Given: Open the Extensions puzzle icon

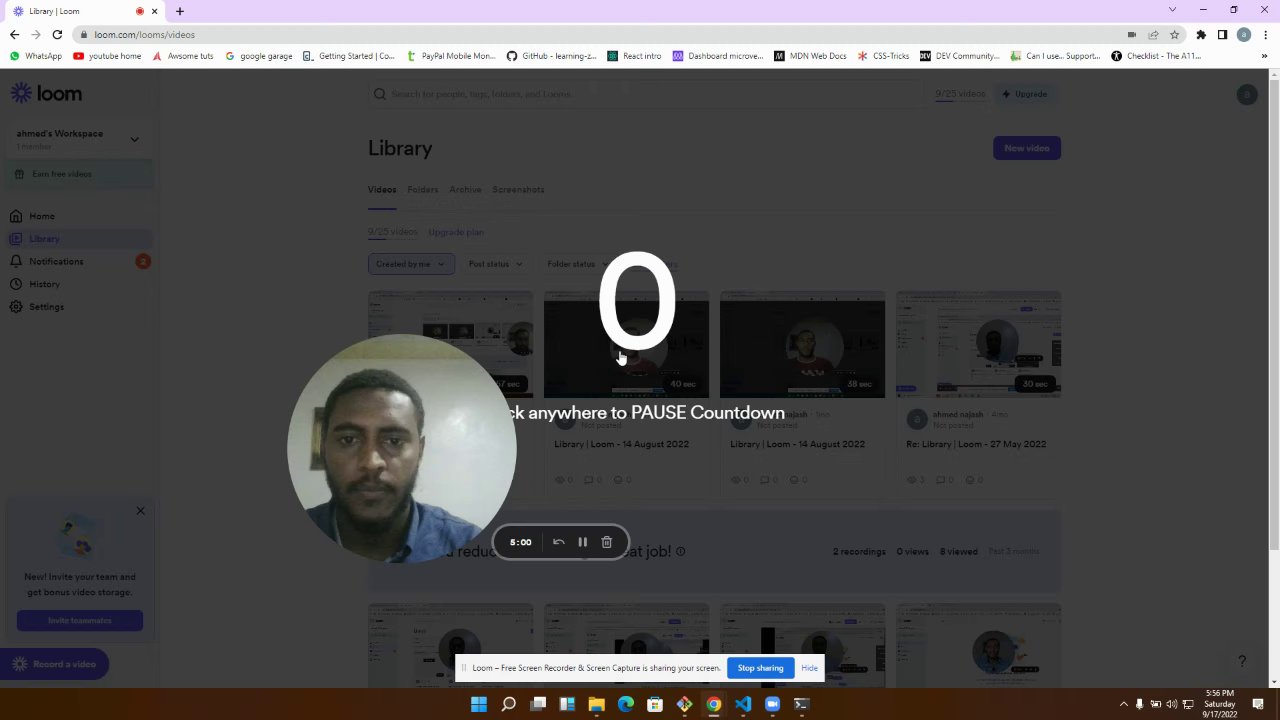Looking at the screenshot, I should [x=1201, y=34].
